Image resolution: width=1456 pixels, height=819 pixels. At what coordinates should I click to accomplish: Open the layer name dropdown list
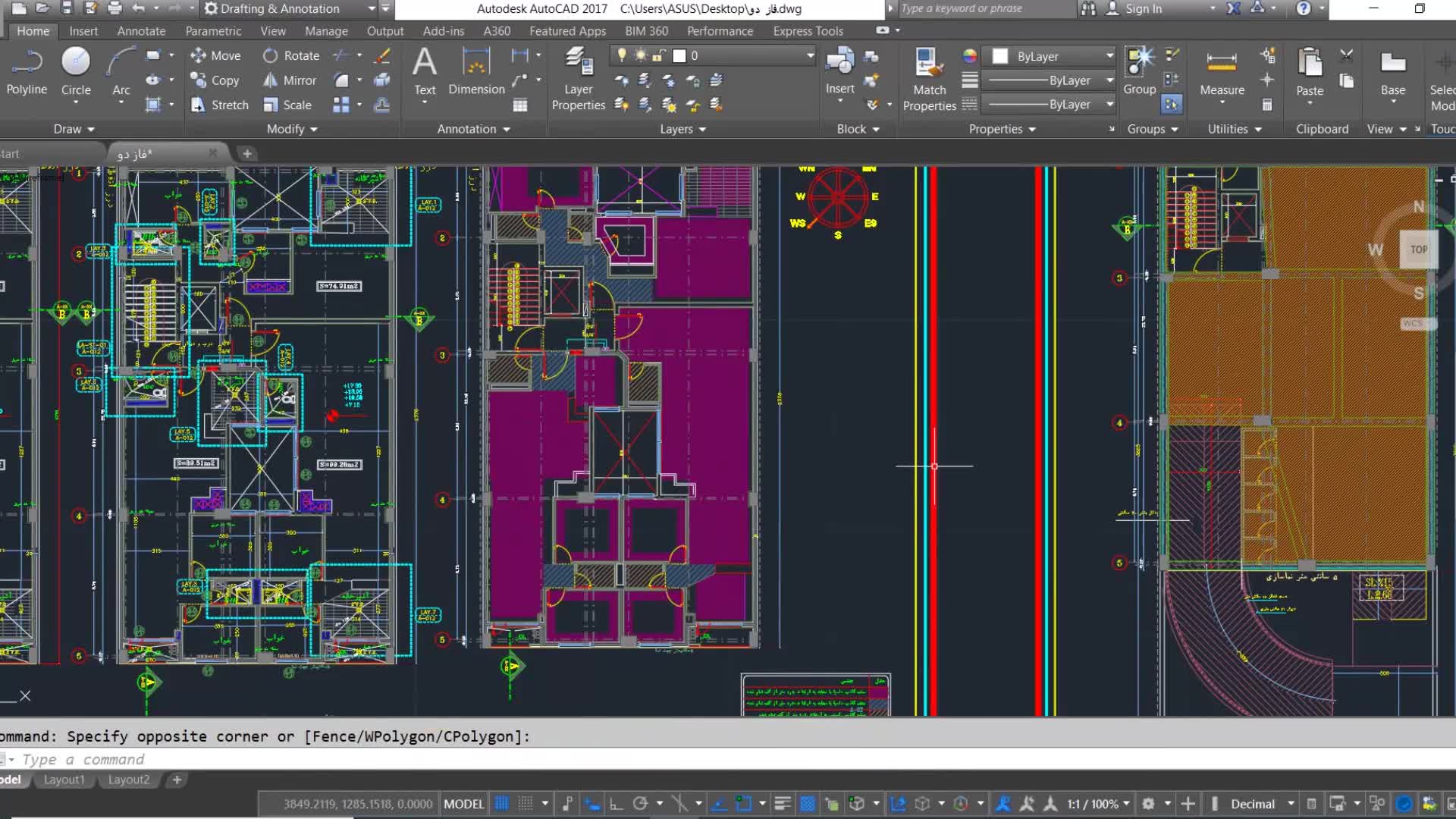click(810, 55)
